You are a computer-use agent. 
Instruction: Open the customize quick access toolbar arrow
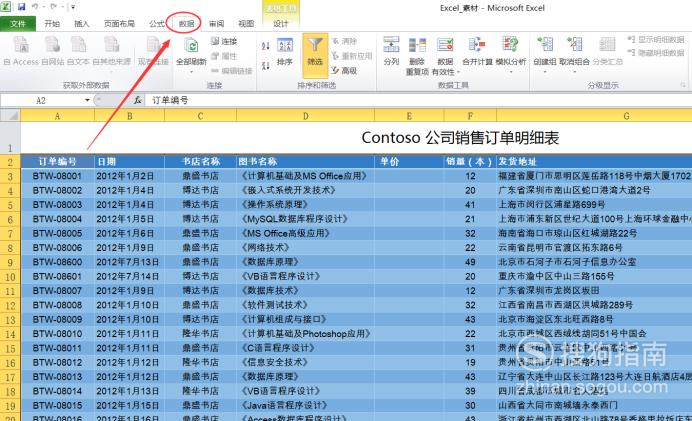coord(73,7)
